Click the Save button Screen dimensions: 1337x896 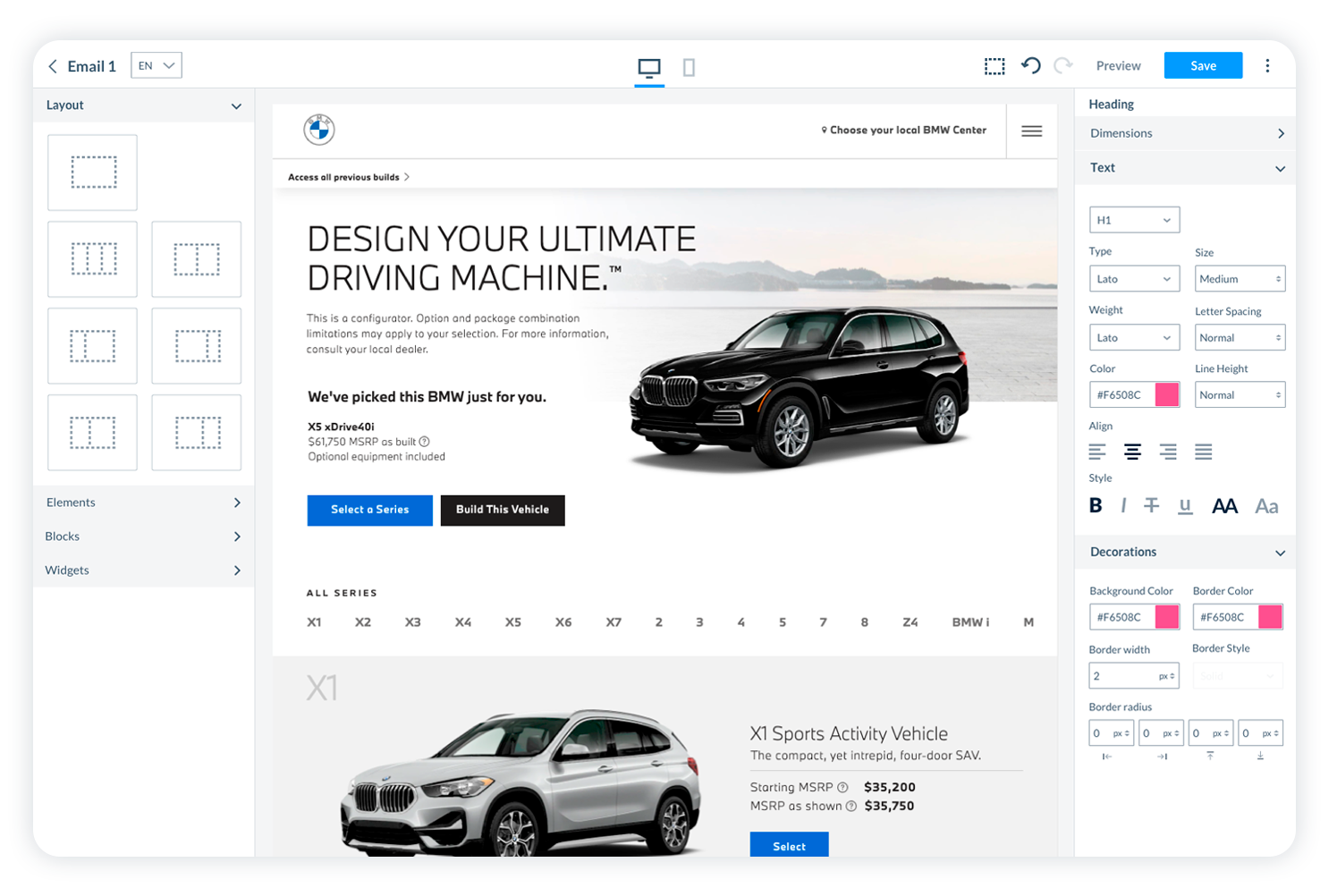[x=1203, y=65]
